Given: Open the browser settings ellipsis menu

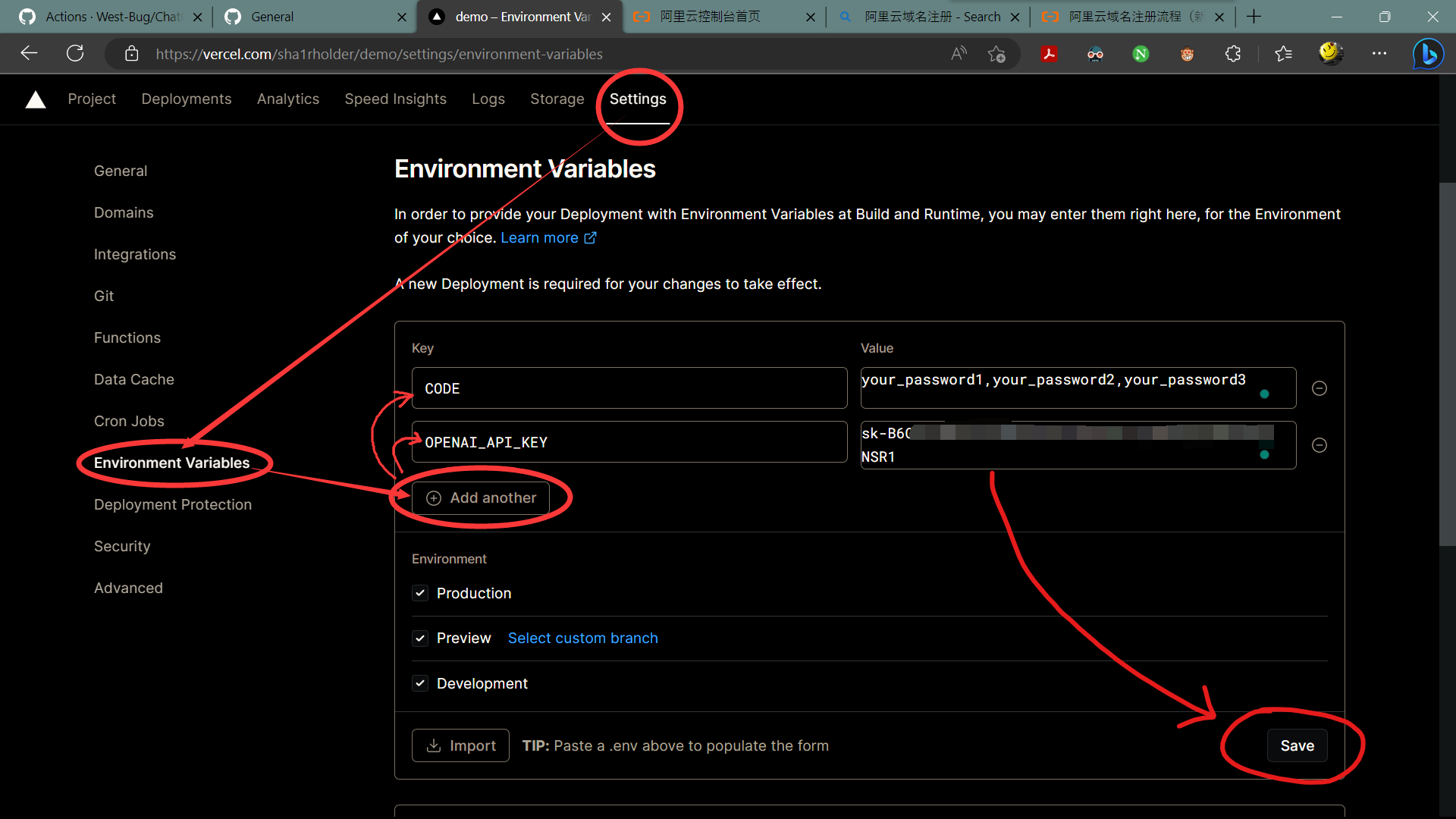Looking at the screenshot, I should [1379, 54].
